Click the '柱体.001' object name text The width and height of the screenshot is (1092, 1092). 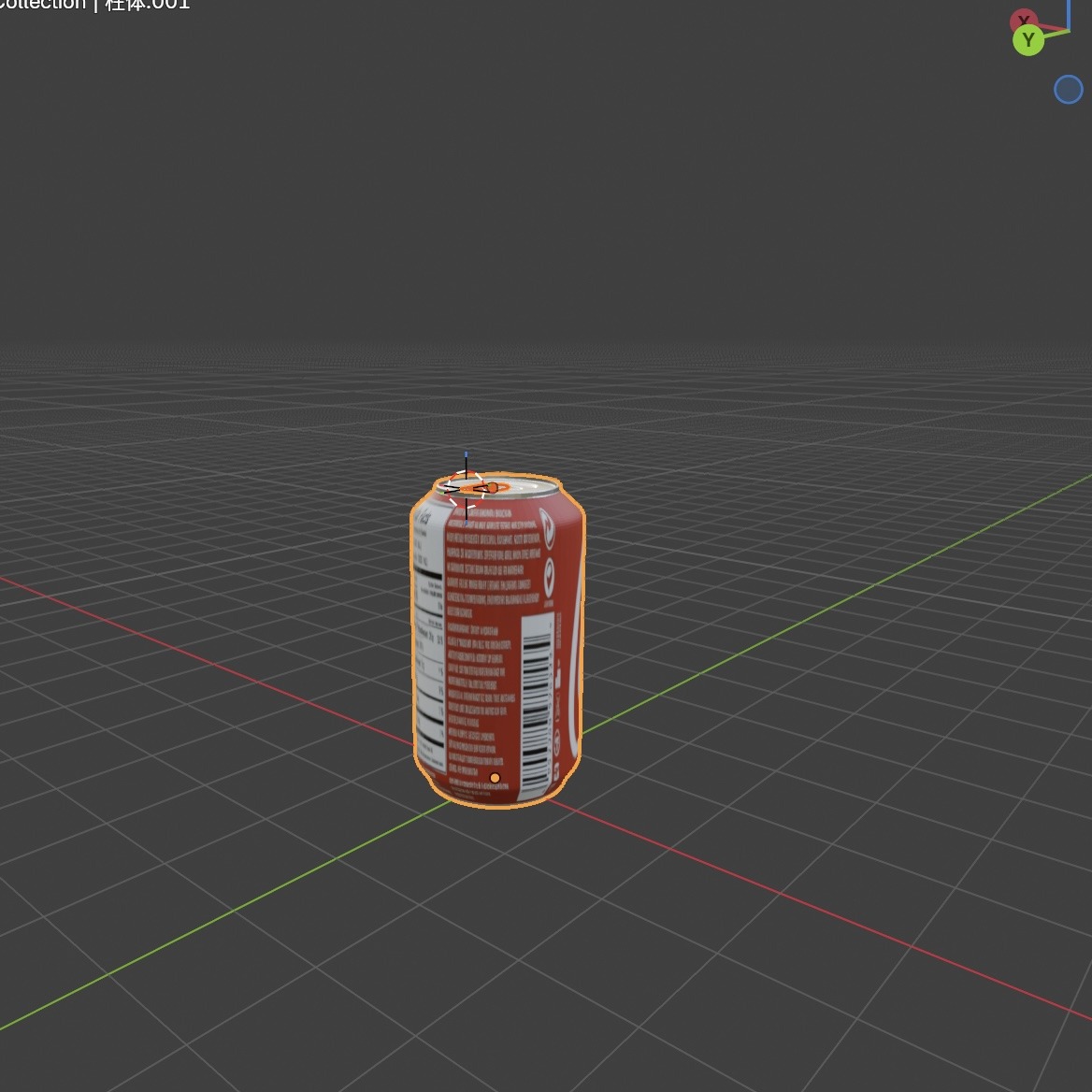pyautogui.click(x=147, y=4)
